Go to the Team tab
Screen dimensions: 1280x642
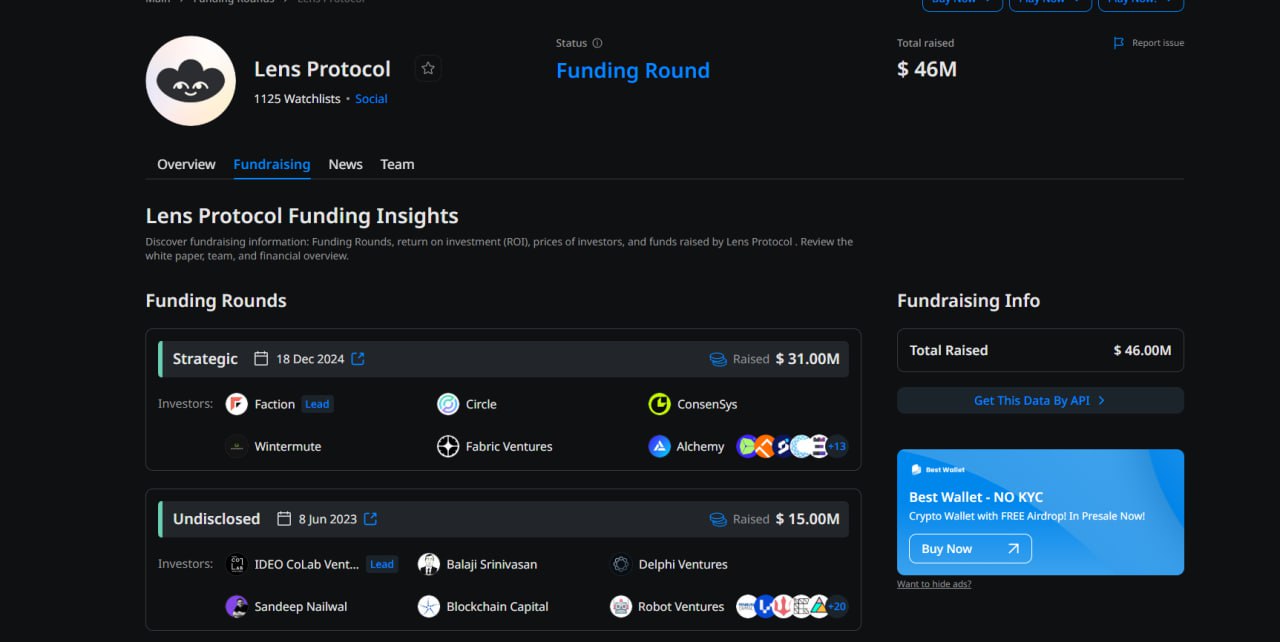pyautogui.click(x=397, y=164)
